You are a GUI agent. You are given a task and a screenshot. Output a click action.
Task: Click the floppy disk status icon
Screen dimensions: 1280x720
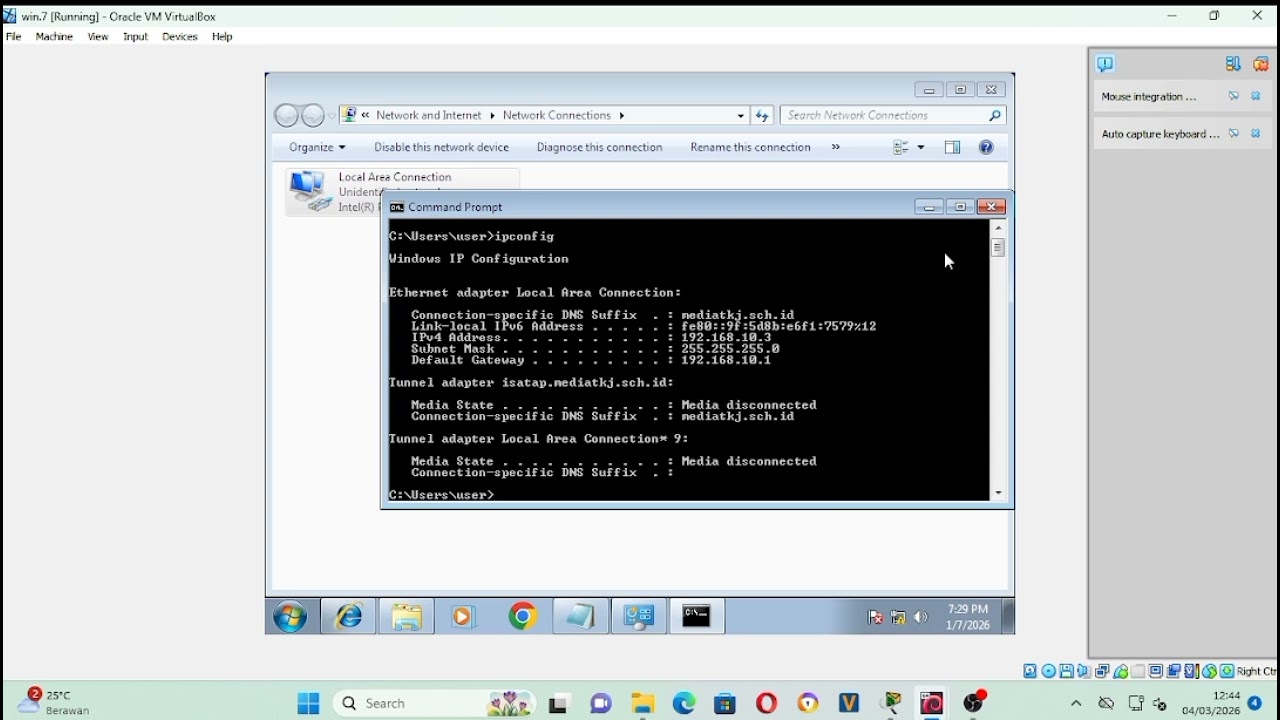pyautogui.click(x=1067, y=671)
